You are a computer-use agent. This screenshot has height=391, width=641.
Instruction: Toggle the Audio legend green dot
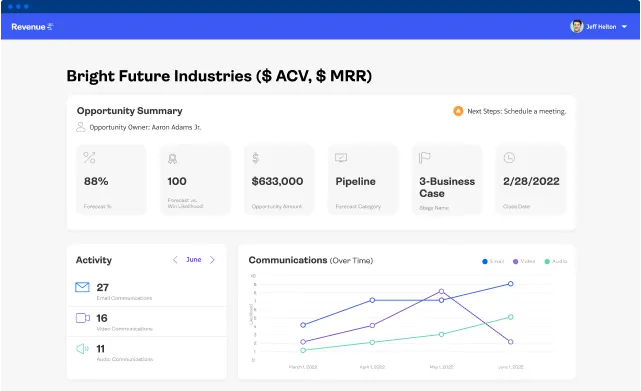pos(547,261)
